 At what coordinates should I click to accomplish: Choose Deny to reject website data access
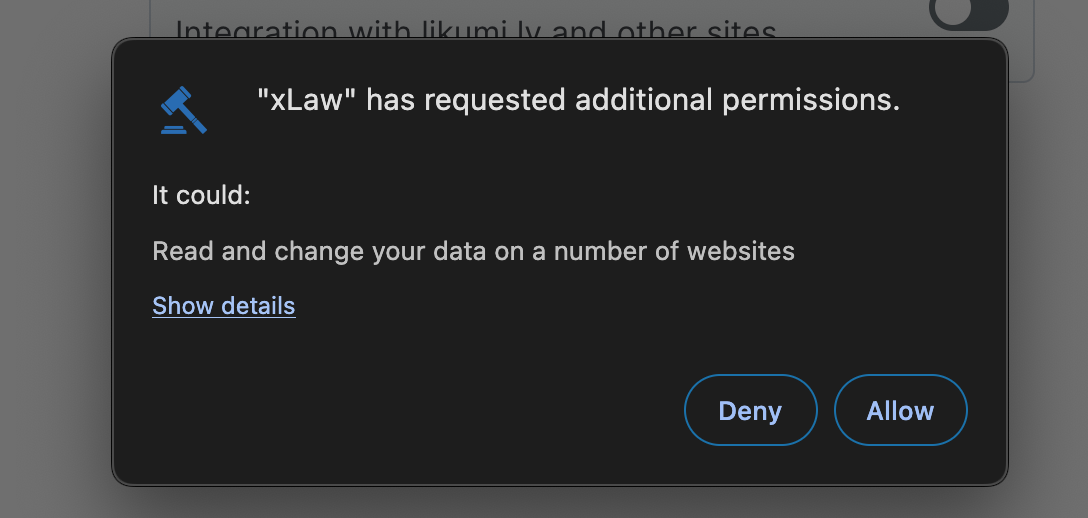(750, 410)
